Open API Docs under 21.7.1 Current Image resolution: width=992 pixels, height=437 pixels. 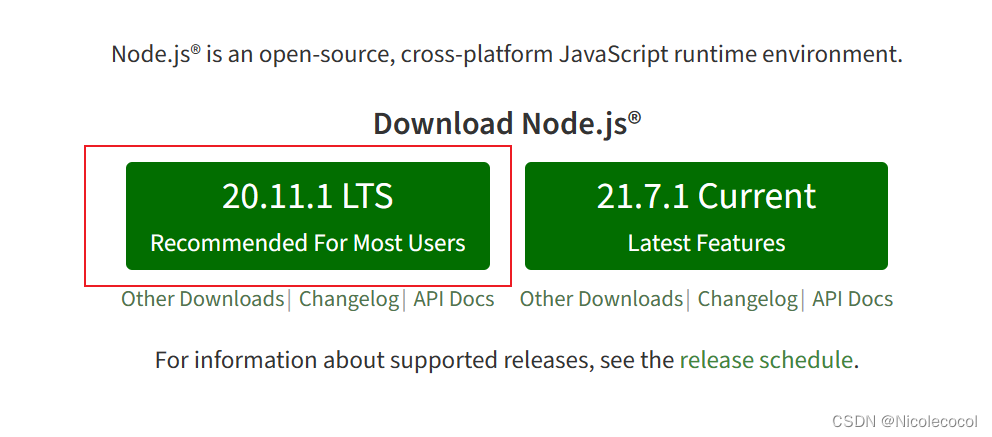point(852,299)
